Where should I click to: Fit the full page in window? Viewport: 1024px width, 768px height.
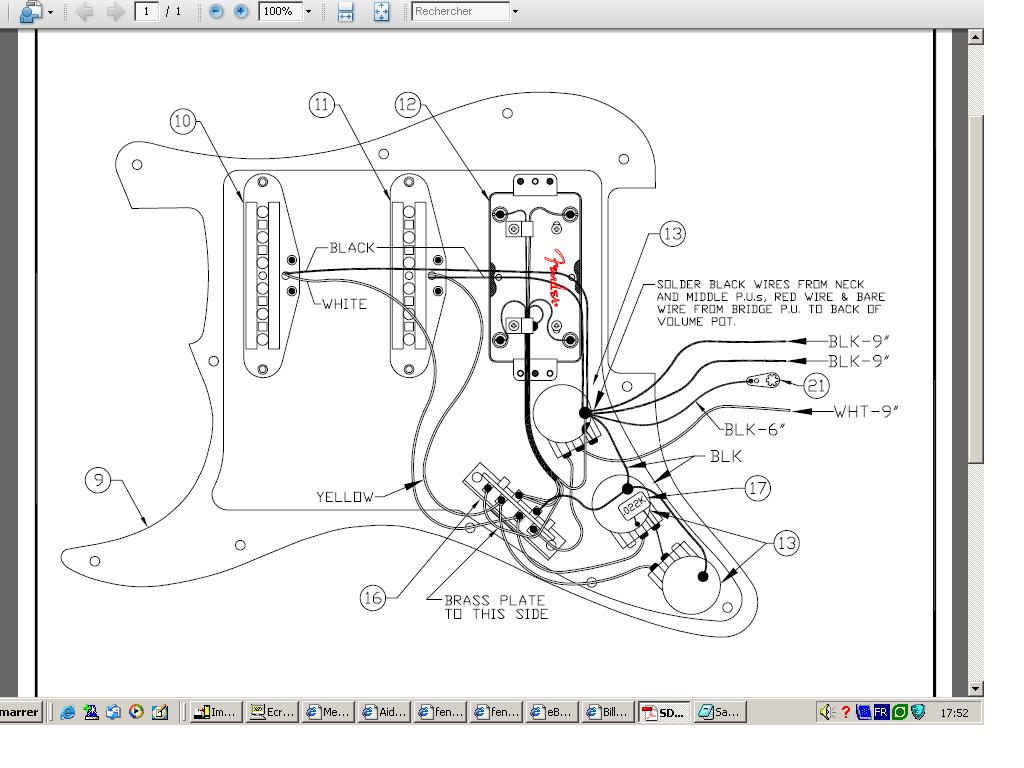[381, 11]
